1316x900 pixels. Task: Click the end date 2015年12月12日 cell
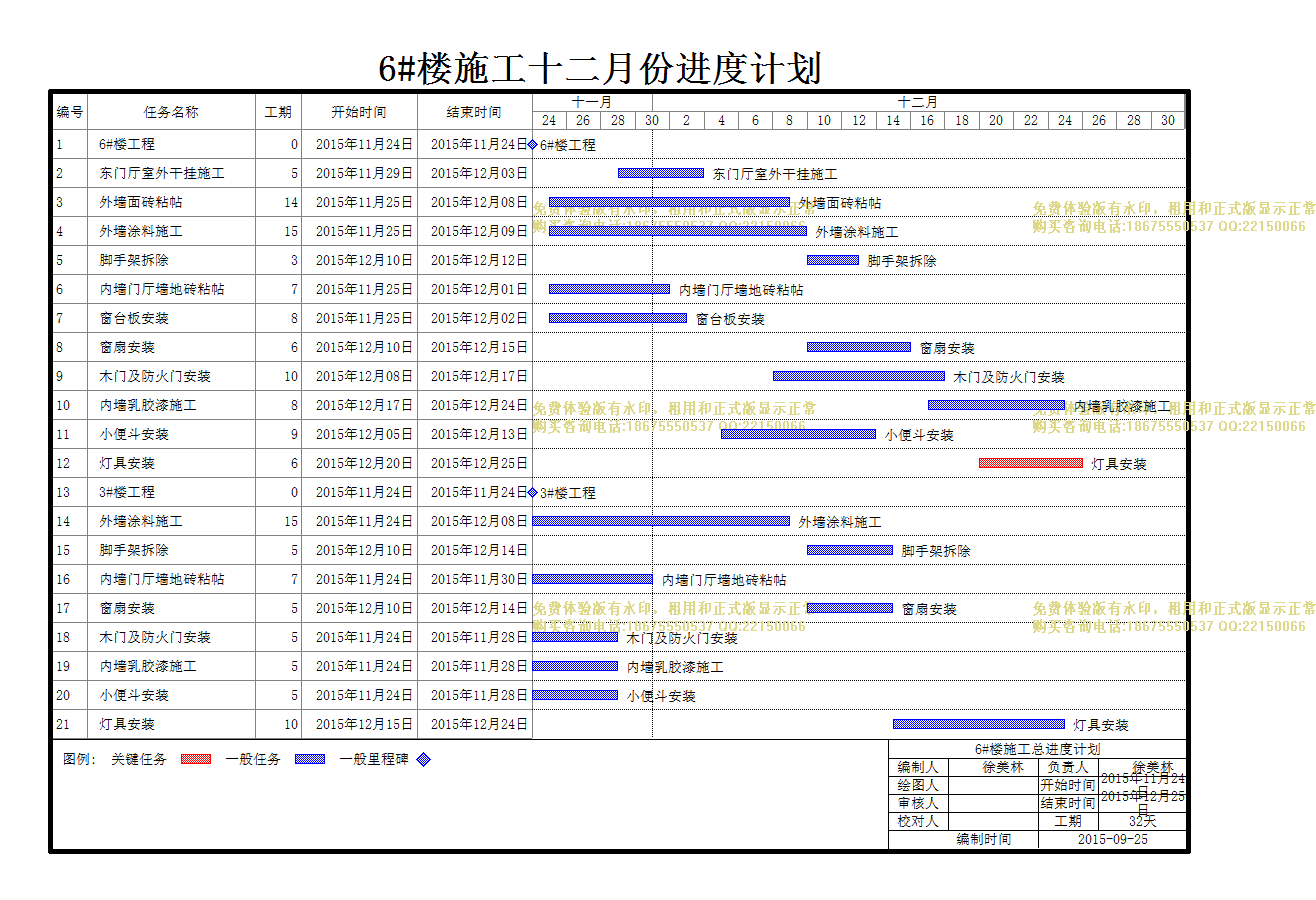[474, 260]
